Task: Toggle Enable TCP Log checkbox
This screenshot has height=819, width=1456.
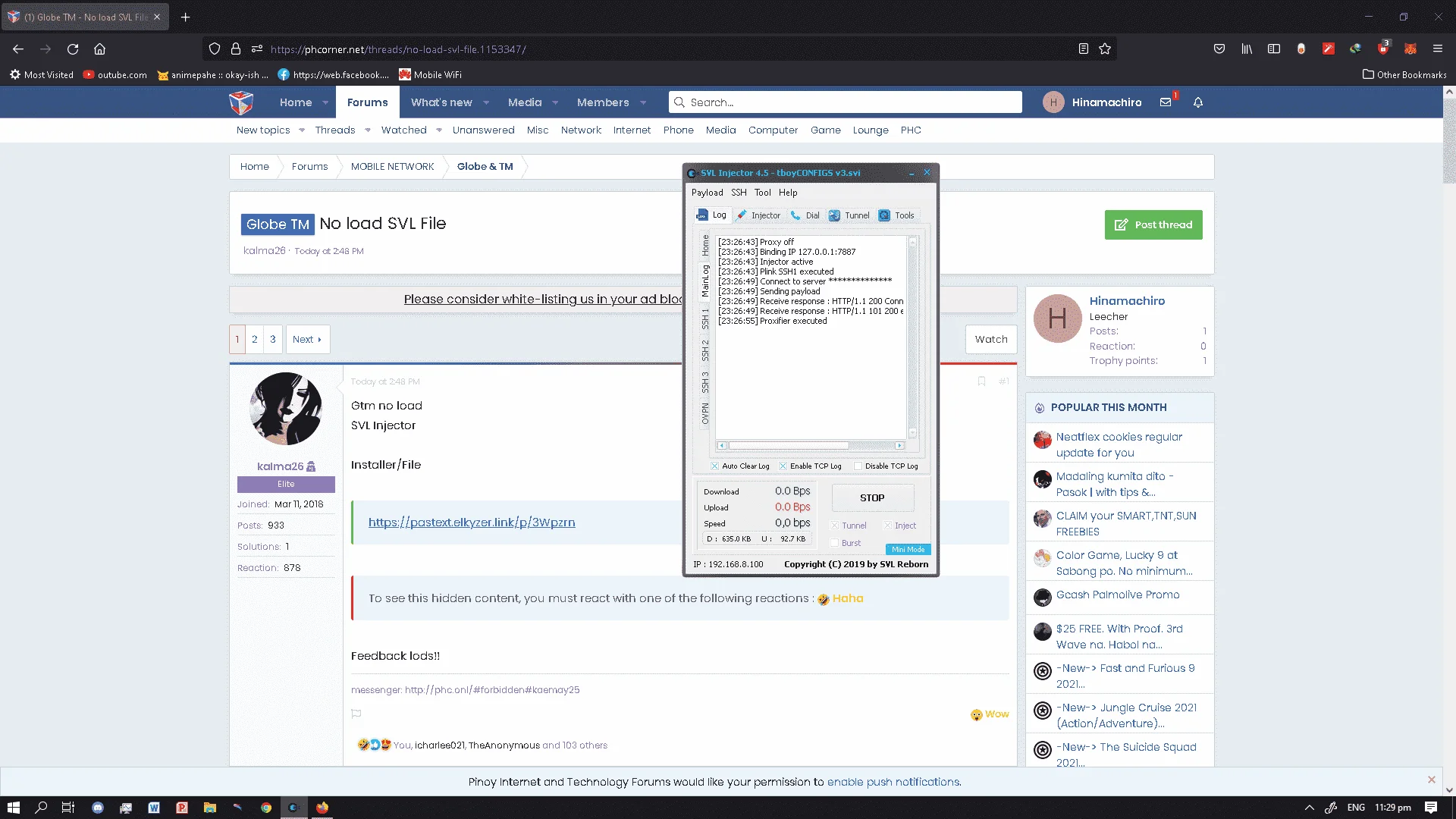Action: point(783,466)
